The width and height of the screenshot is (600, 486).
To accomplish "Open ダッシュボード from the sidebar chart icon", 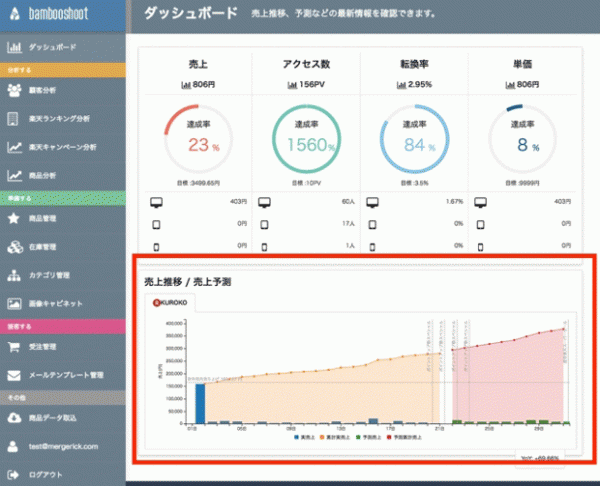I will click(x=14, y=47).
